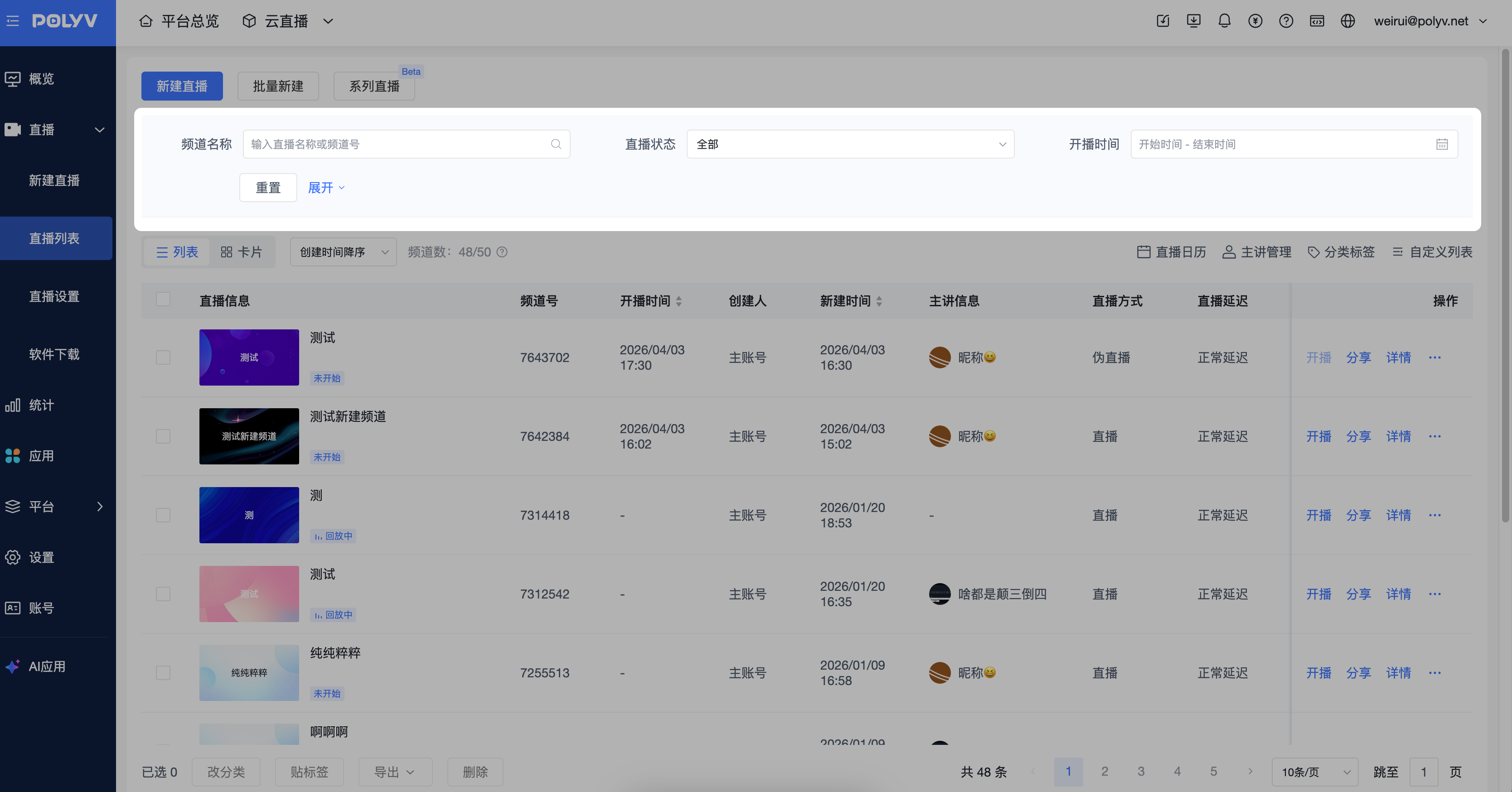Collapse the sidebar with the hamburger icon
Screen dimensions: 1512x792
click(x=13, y=21)
